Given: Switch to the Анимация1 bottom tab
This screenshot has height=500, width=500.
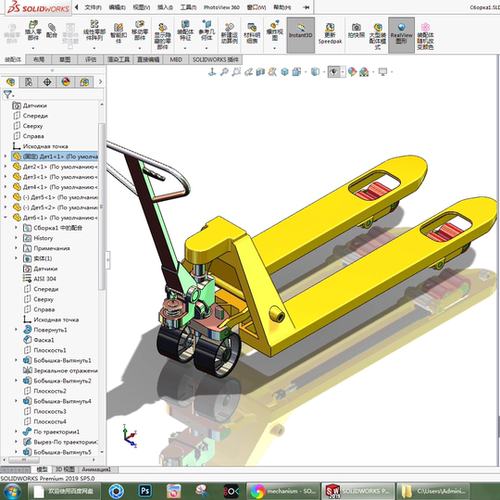Looking at the screenshot, I should (x=96, y=469).
